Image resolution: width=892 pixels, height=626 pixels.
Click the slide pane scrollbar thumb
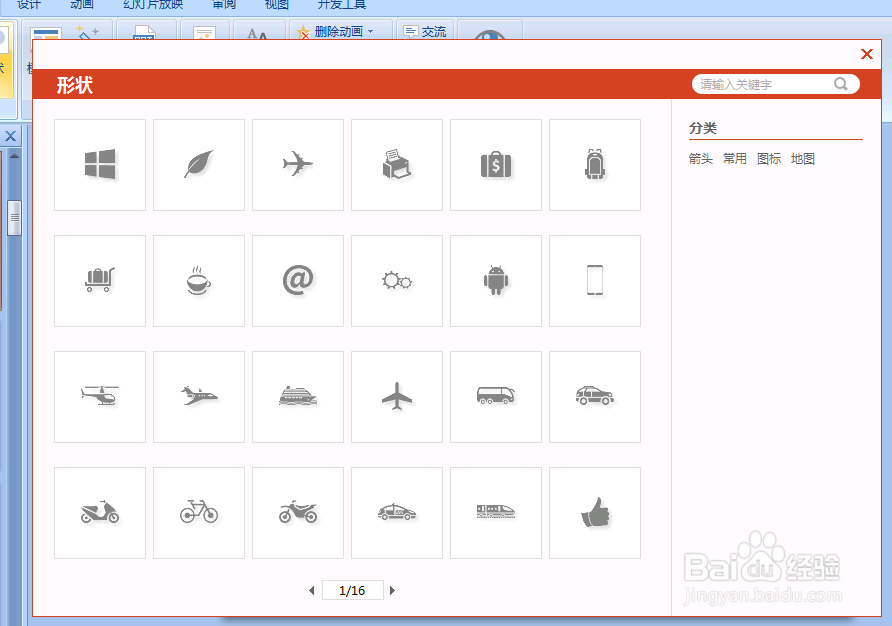14,218
